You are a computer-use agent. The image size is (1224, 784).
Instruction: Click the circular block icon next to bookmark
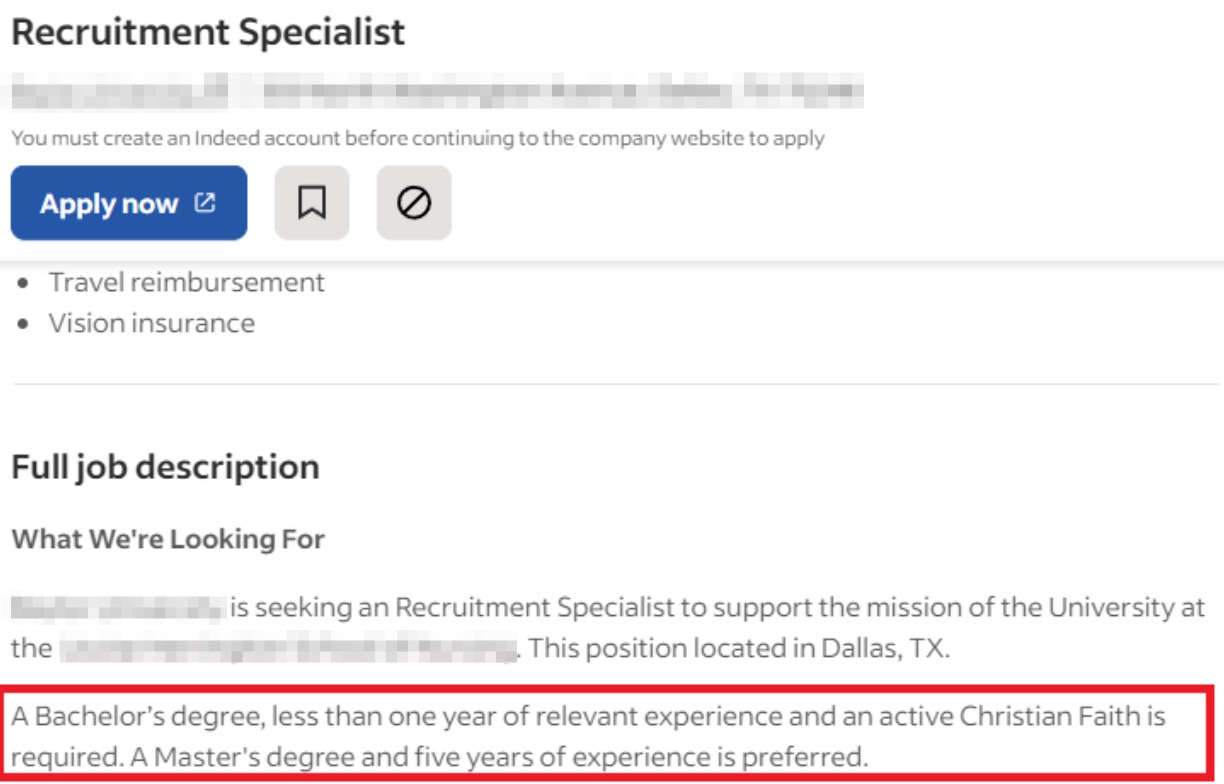(x=415, y=203)
